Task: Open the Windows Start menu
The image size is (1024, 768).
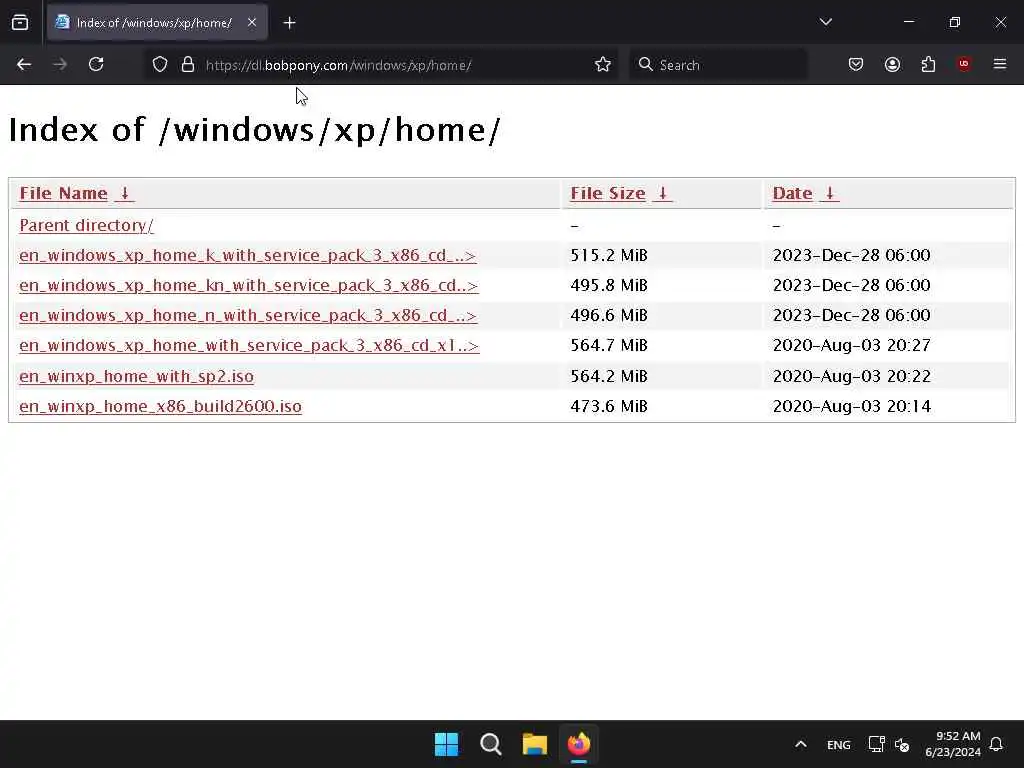Action: 447,744
